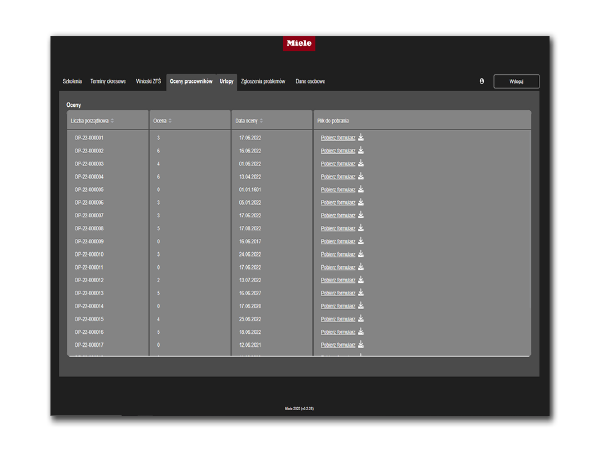600x450 pixels.
Task: Open the Dane osobowe tab
Action: pos(310,81)
